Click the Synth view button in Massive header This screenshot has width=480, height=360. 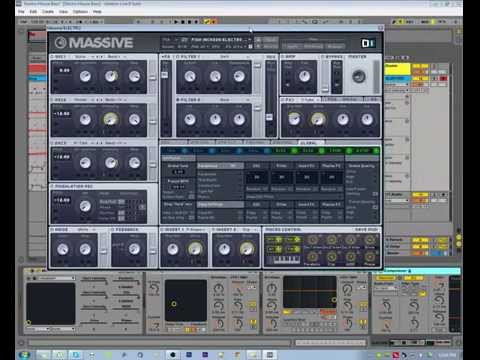[293, 46]
